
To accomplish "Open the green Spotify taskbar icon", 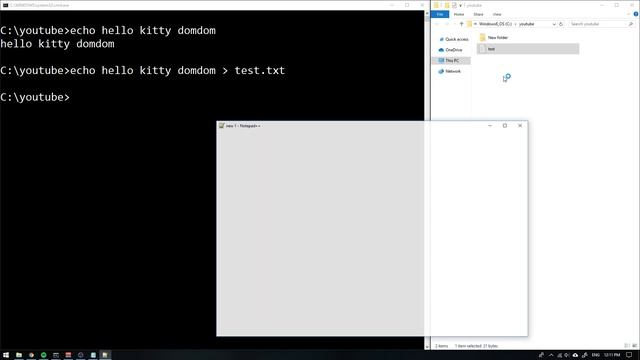I will coord(43,355).
